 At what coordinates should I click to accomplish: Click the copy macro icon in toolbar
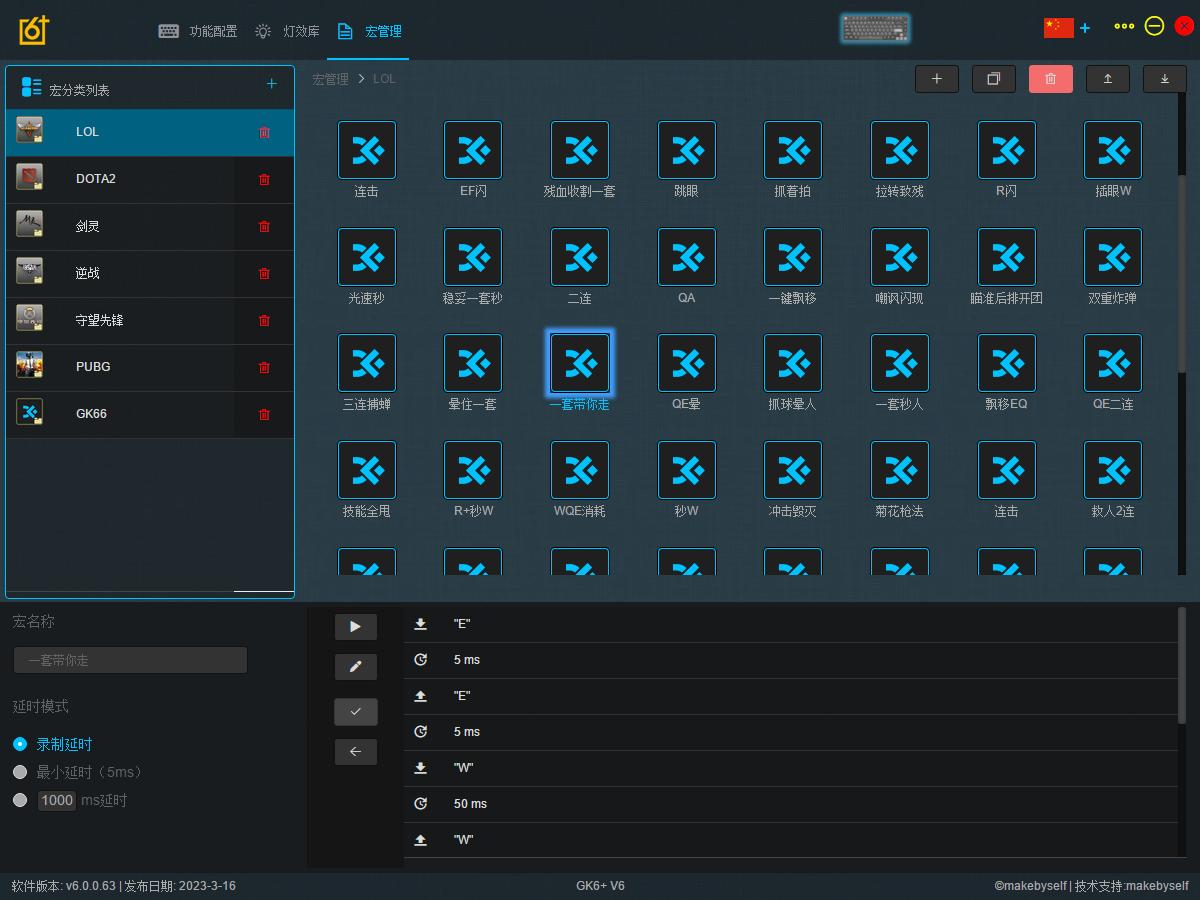click(993, 79)
